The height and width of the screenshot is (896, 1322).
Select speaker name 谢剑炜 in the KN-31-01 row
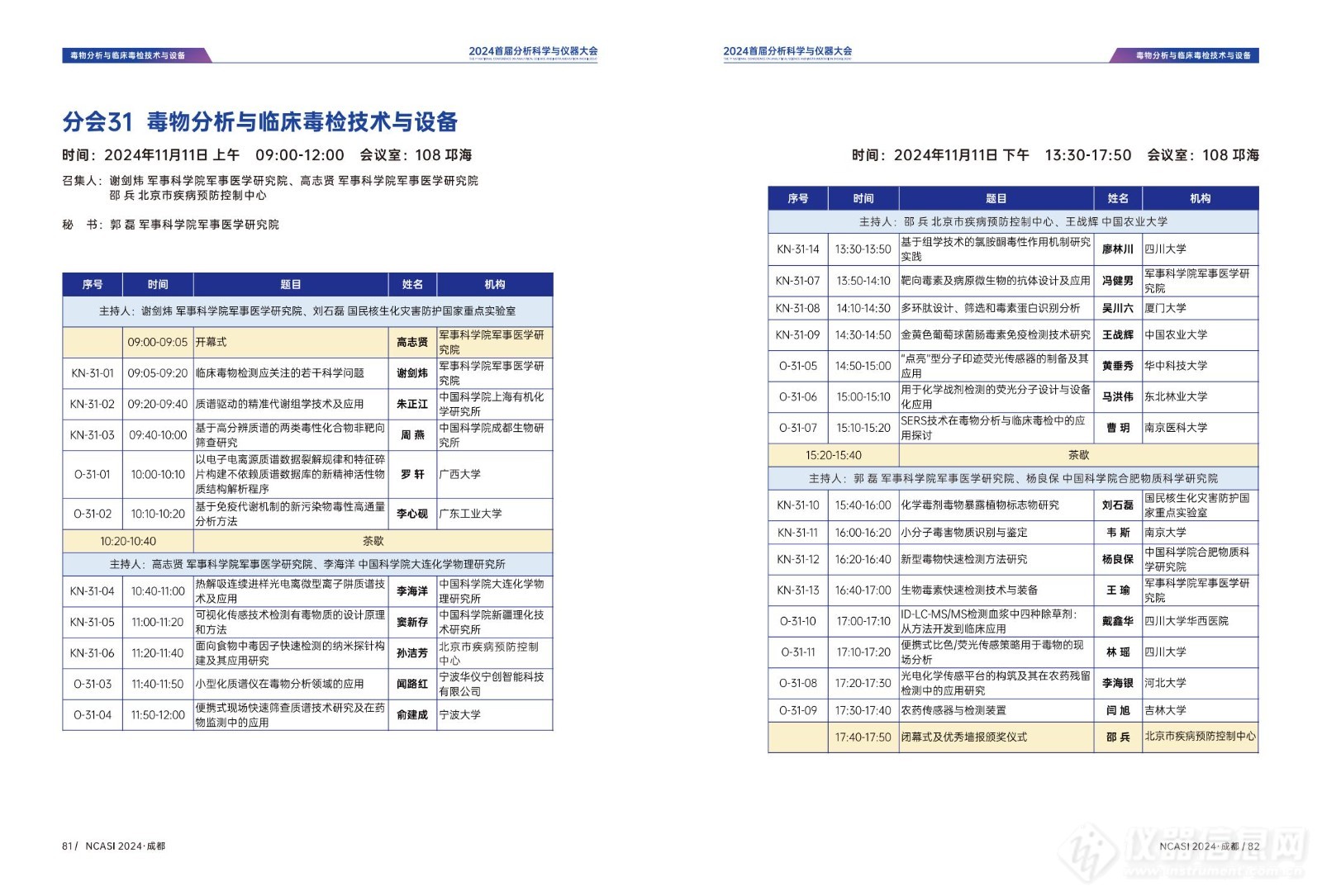412,373
